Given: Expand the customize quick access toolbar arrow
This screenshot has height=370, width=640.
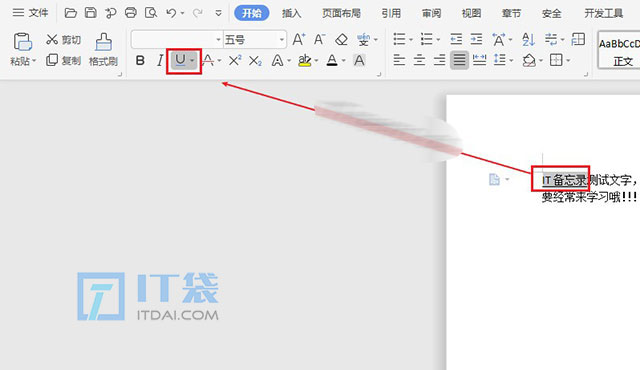Looking at the screenshot, I should [x=219, y=13].
